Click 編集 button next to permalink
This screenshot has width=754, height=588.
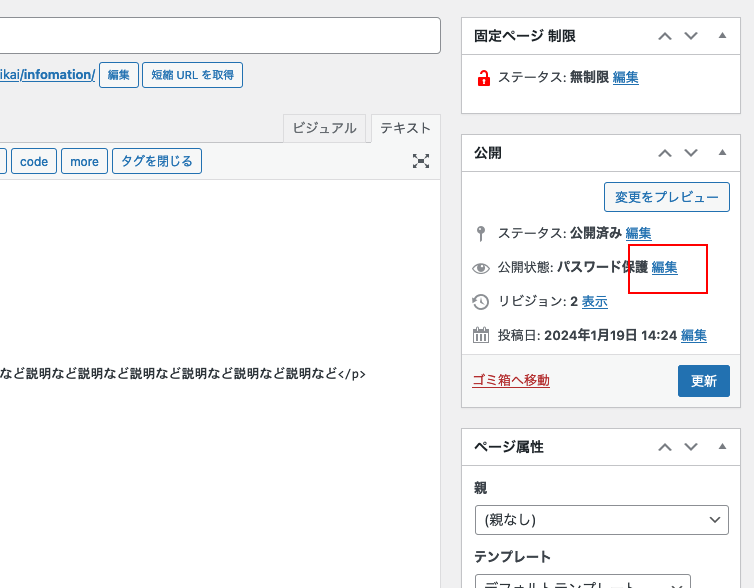(x=119, y=75)
